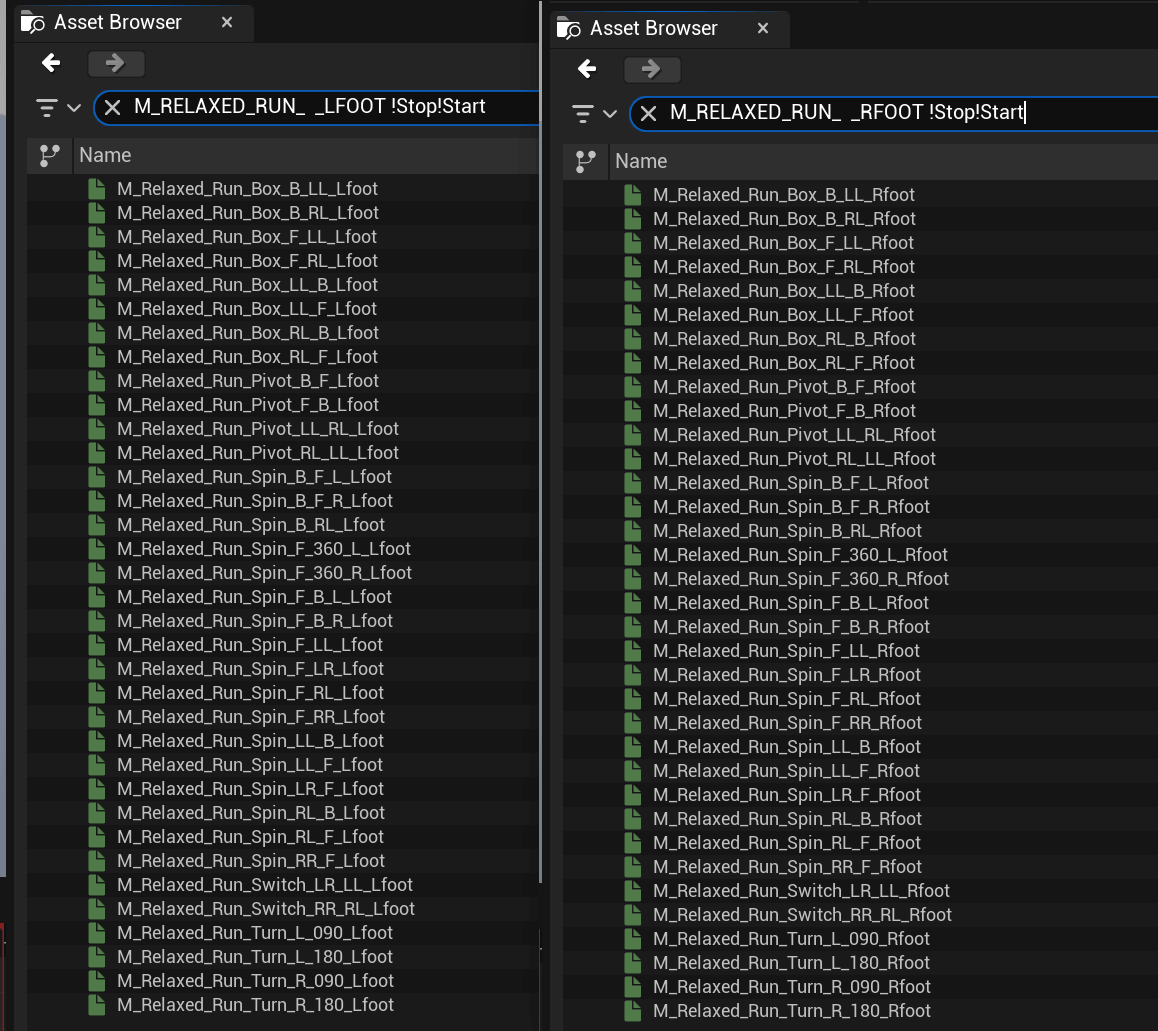The image size is (1158, 1031).
Task: Select M_Relaxed_Run_Spin_F_LL_Lfoot
Action: coord(250,645)
